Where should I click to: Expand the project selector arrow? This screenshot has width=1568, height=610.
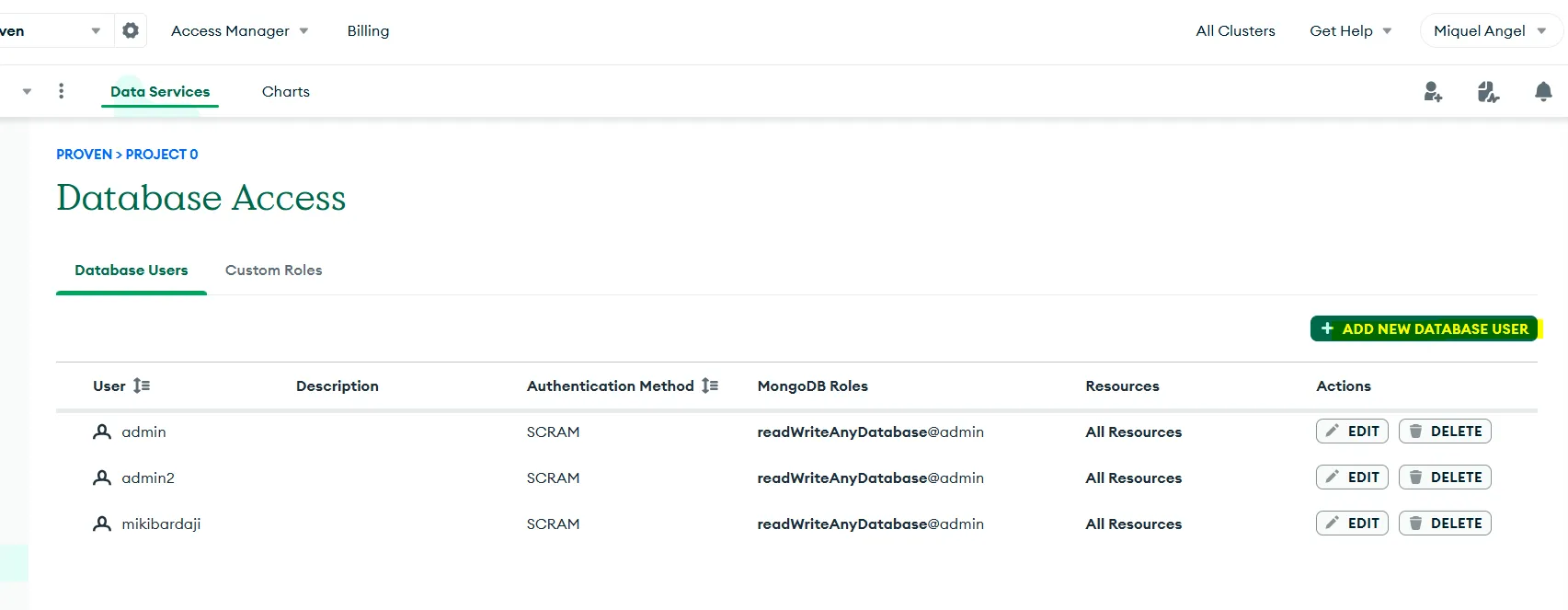tap(27, 91)
